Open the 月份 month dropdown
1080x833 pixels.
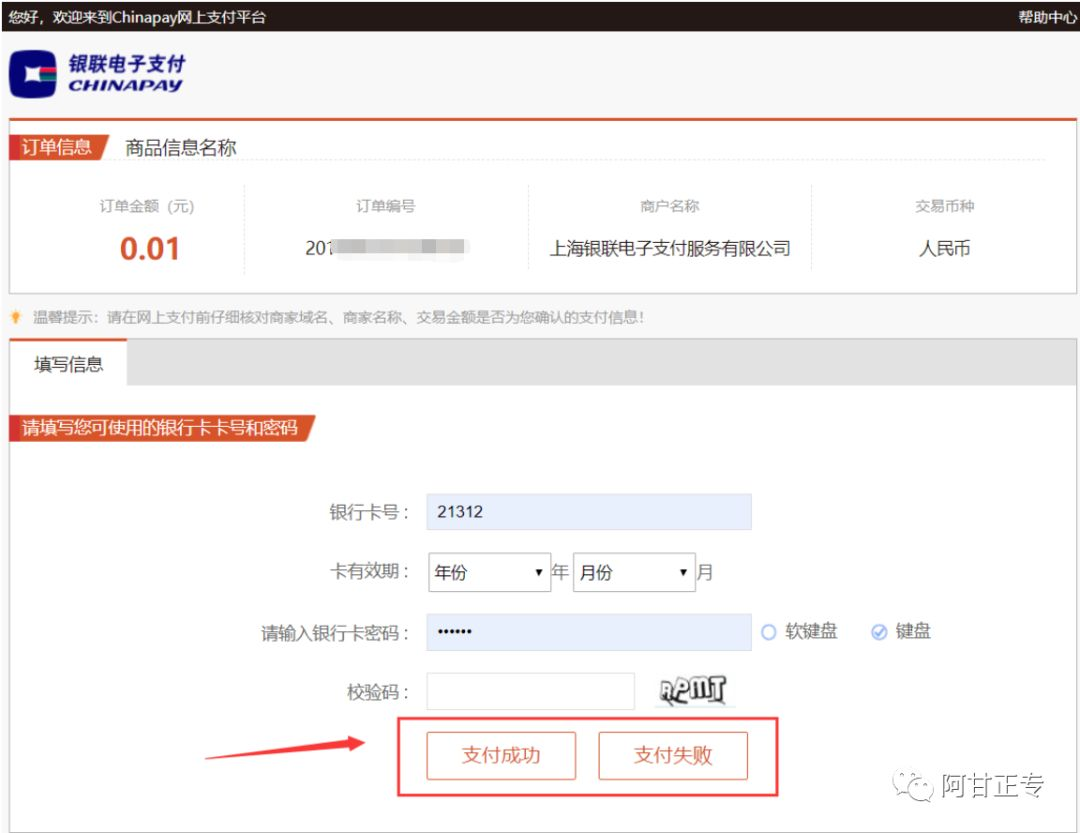tap(634, 572)
